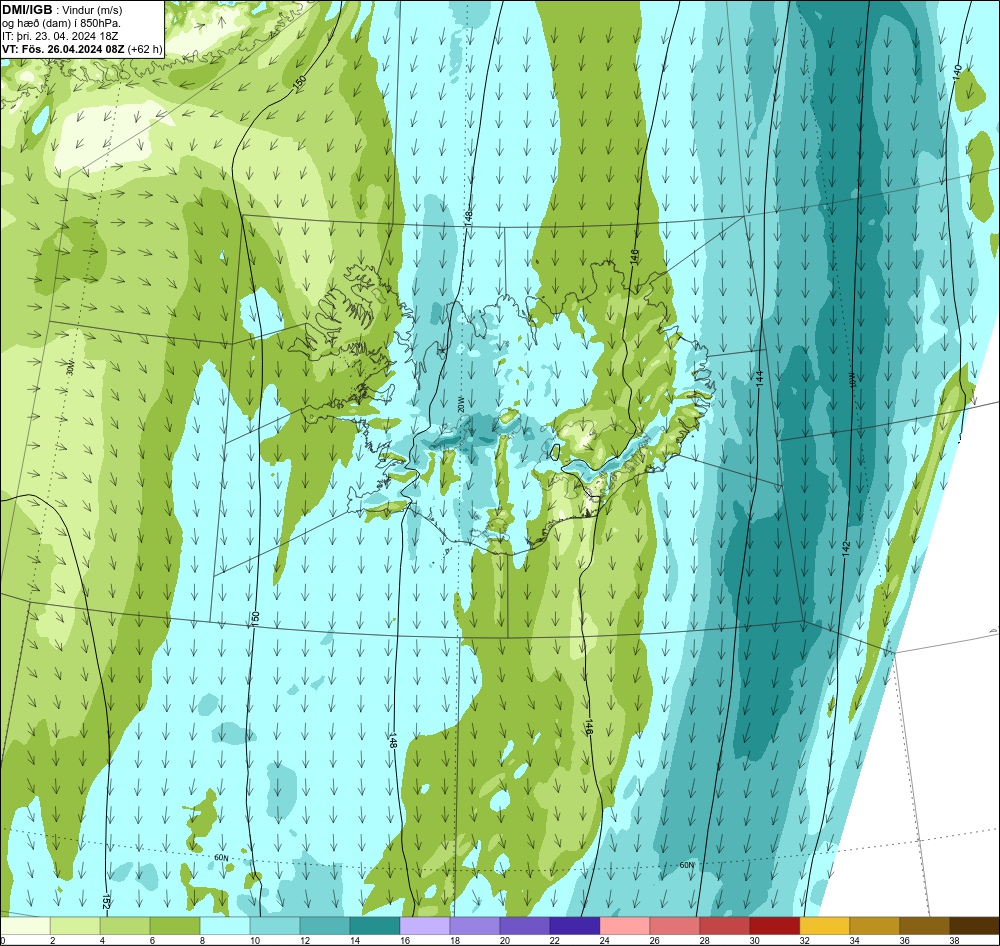1000x946 pixels.
Task: Select the light pink 24–26 m/s legend swatch
Action: [x=625, y=926]
